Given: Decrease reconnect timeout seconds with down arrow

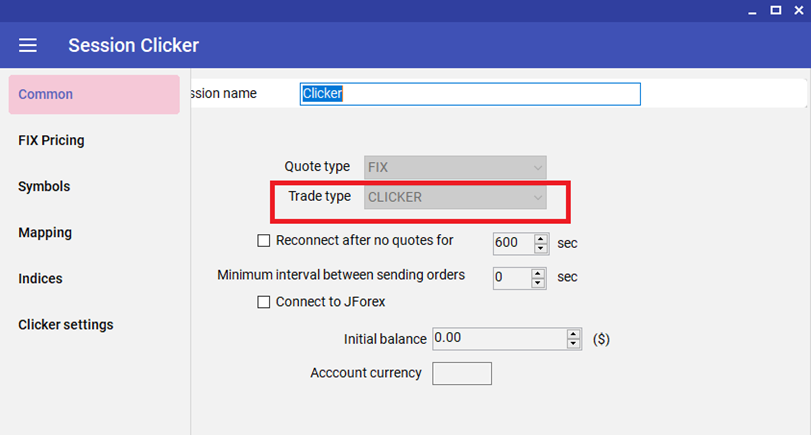Looking at the screenshot, I should tap(542, 247).
